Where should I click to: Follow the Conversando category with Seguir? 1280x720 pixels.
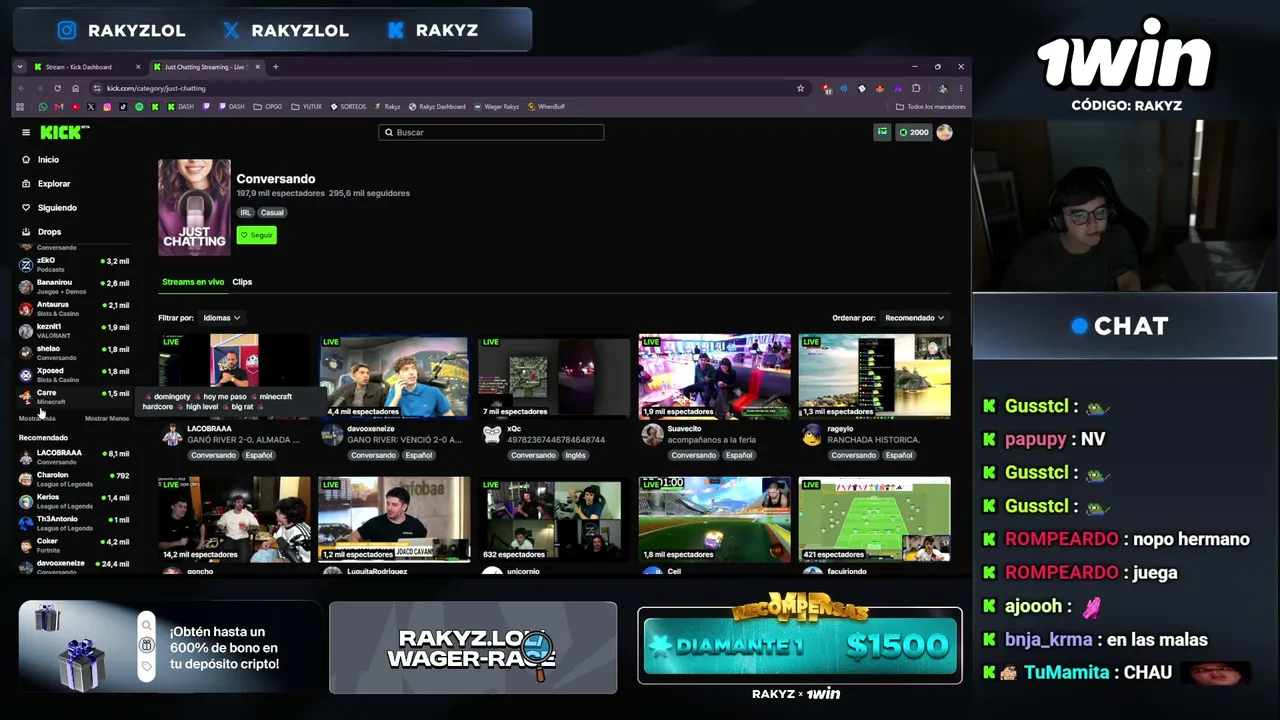[x=256, y=235]
